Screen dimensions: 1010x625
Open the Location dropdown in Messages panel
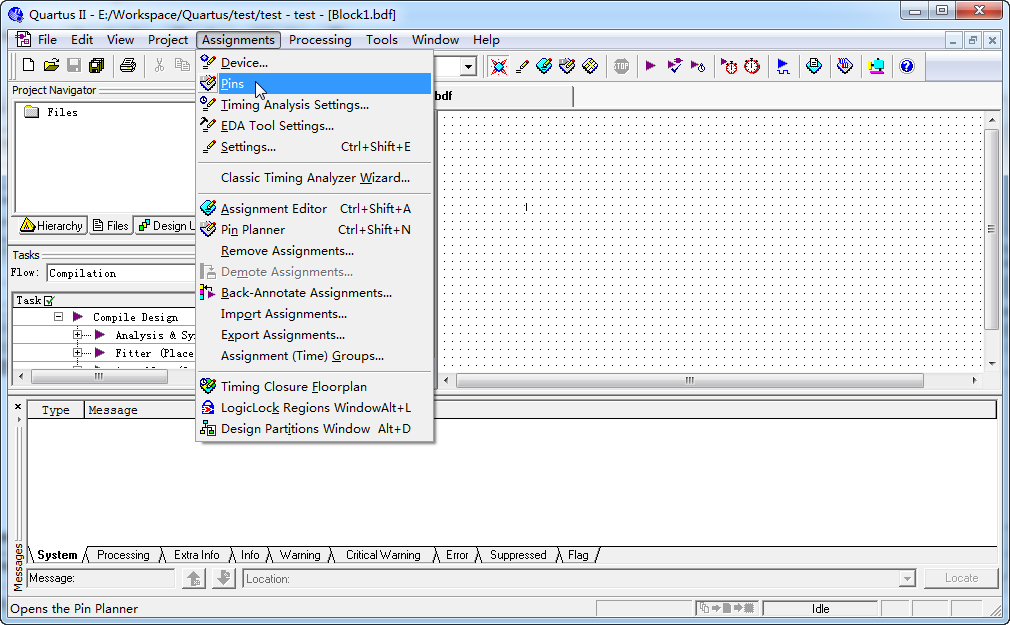[x=907, y=579]
